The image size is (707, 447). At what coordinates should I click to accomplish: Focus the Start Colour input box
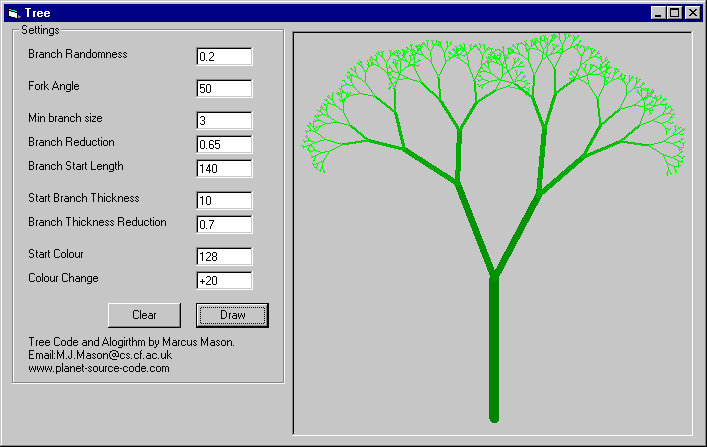coord(224,257)
